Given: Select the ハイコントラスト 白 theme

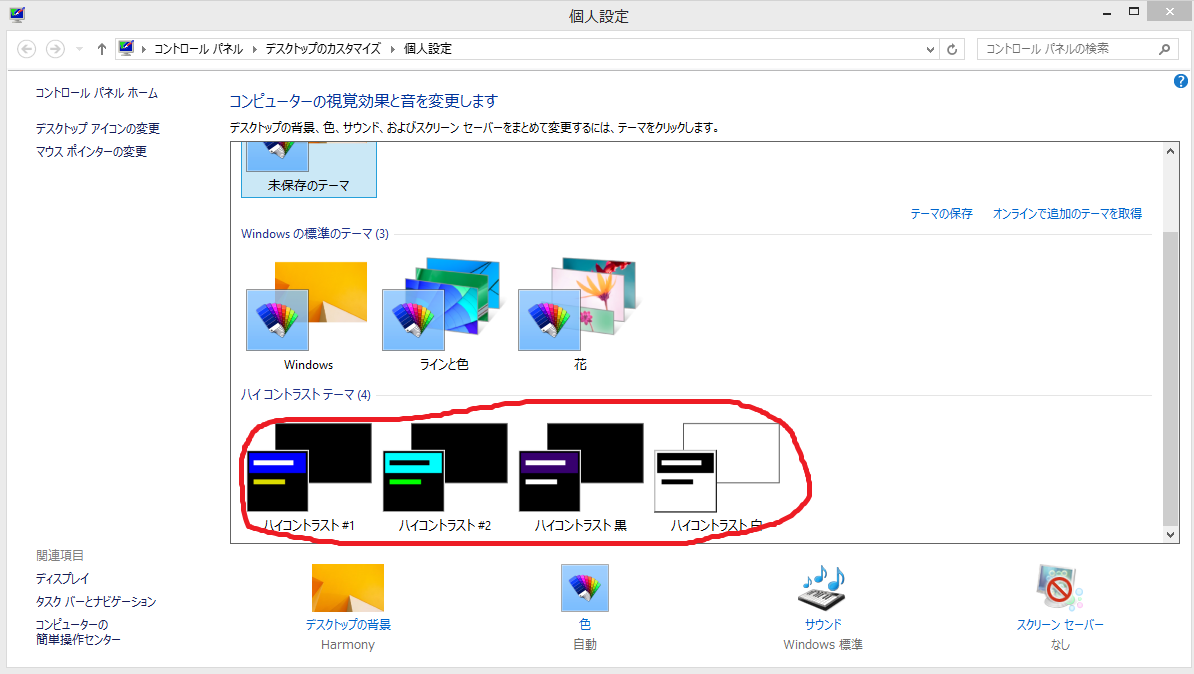Looking at the screenshot, I should point(717,478).
